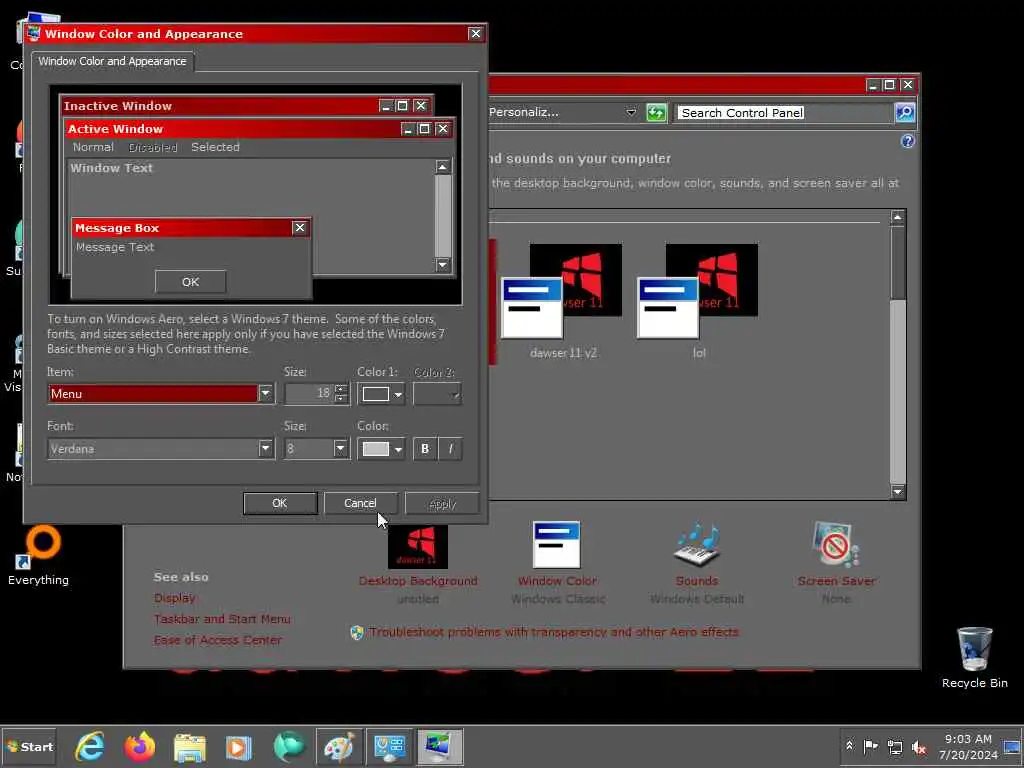This screenshot has height=768, width=1024.
Task: Toggle Italic font button
Action: tap(451, 449)
